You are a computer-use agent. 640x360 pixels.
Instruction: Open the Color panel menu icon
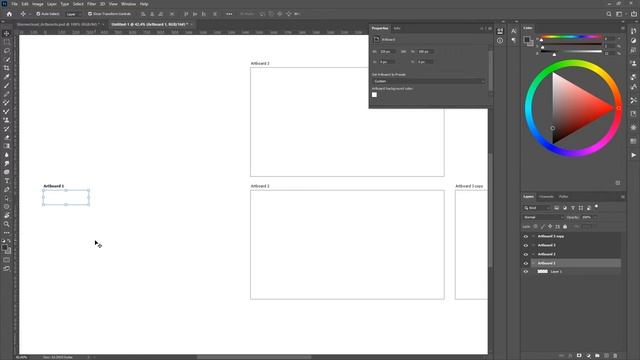click(x=622, y=28)
